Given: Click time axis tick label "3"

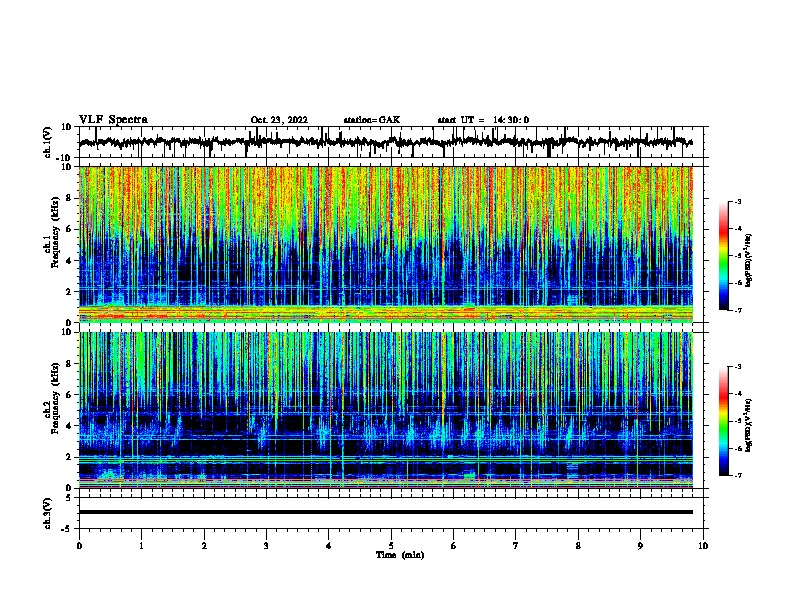Looking at the screenshot, I should pos(266,546).
